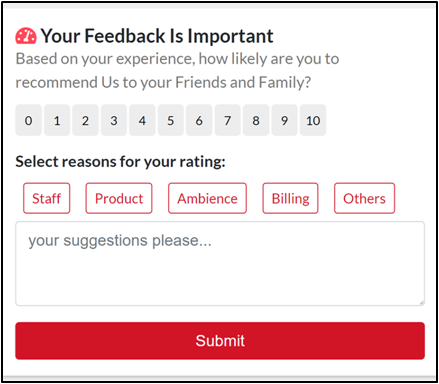Screen dimensions: 439x384
Task: Select the rating 5 box
Action: (x=171, y=120)
